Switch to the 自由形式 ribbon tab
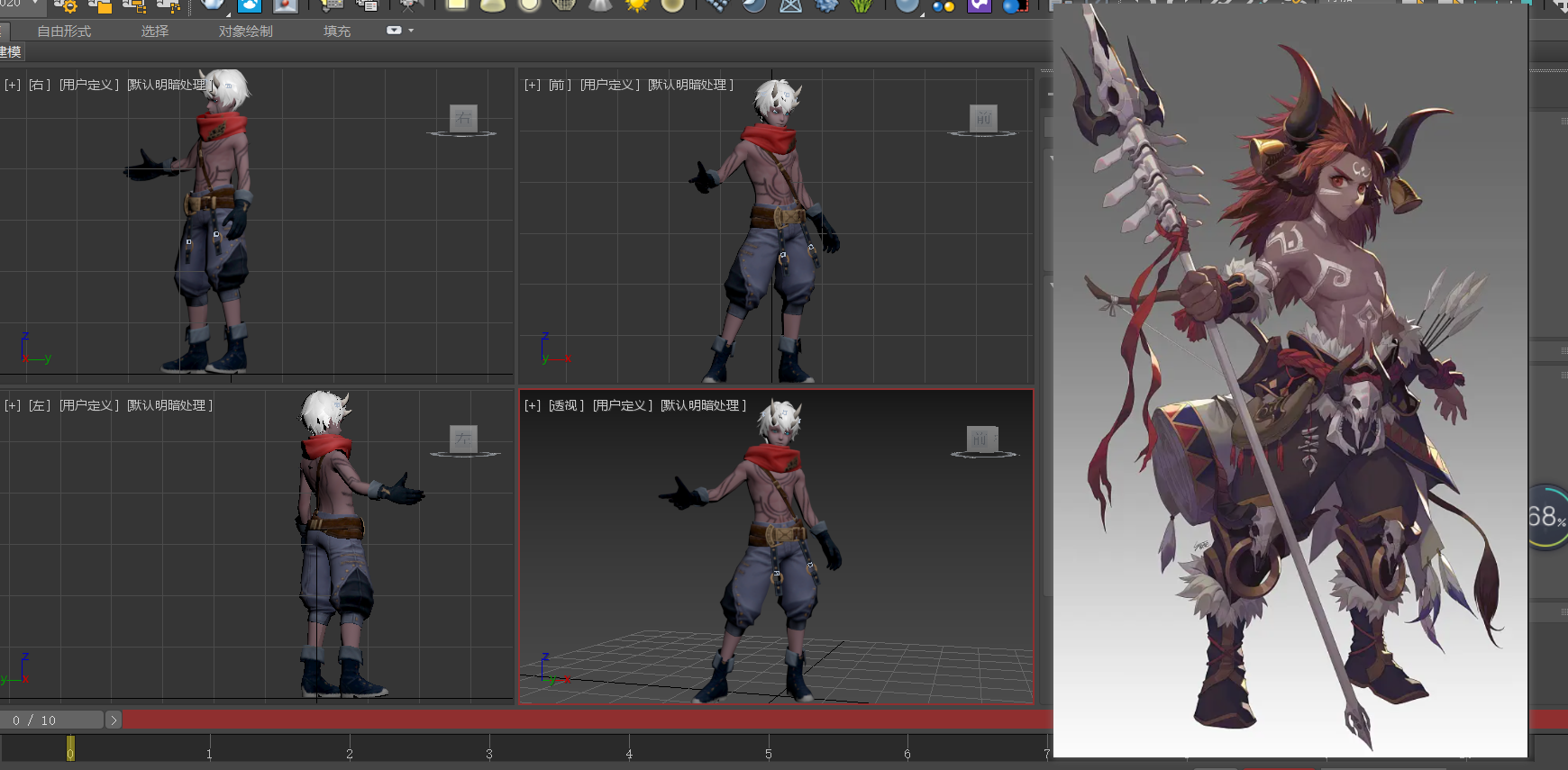Screen dimensions: 1568x770 [x=64, y=32]
